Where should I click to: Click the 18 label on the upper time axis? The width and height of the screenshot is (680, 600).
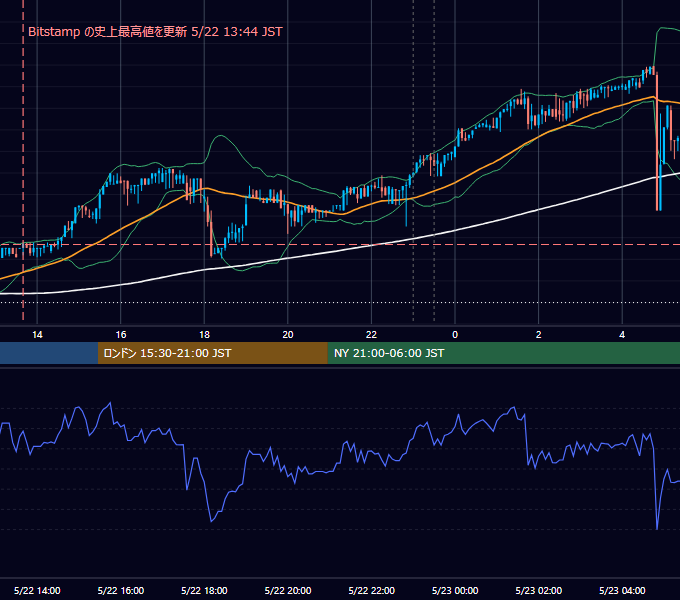[x=204, y=335]
